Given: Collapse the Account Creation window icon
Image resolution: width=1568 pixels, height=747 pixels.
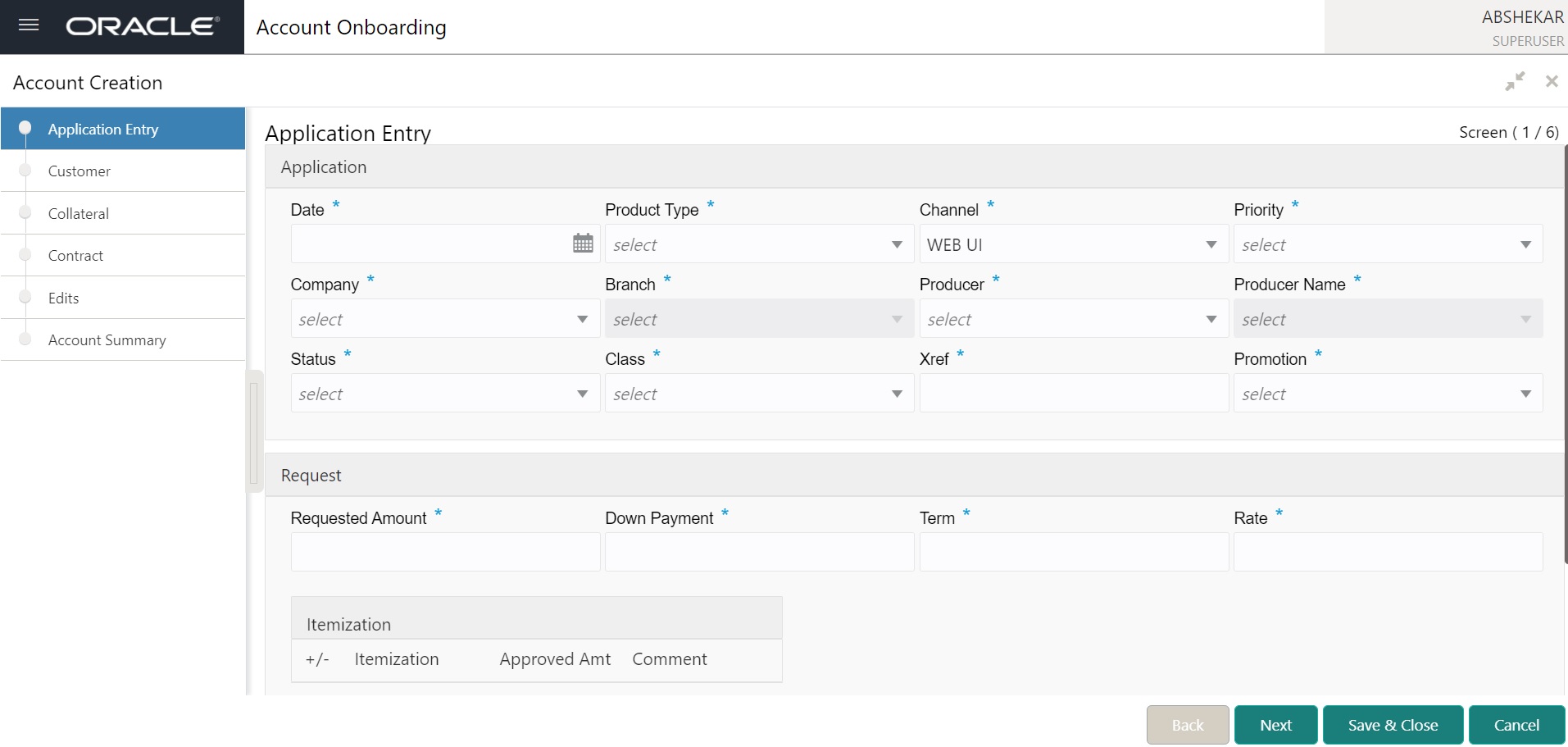Looking at the screenshot, I should (x=1515, y=81).
